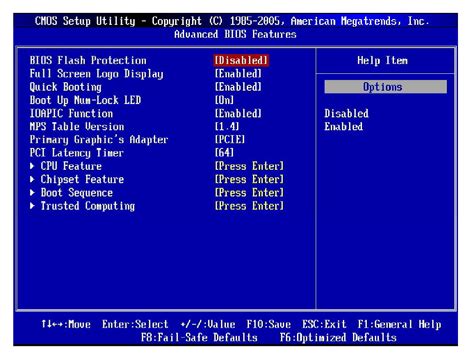Choose the Disabled option in help panel
This screenshot has height=360, width=474.
coord(347,114)
